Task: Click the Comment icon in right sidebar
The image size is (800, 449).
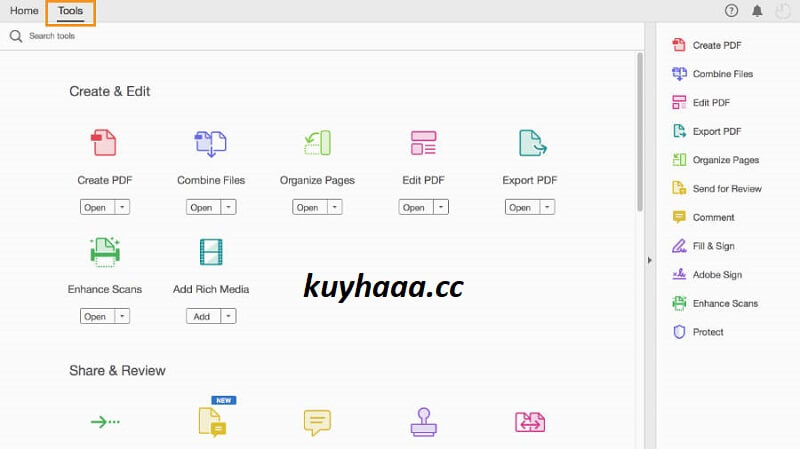Action: [679, 217]
